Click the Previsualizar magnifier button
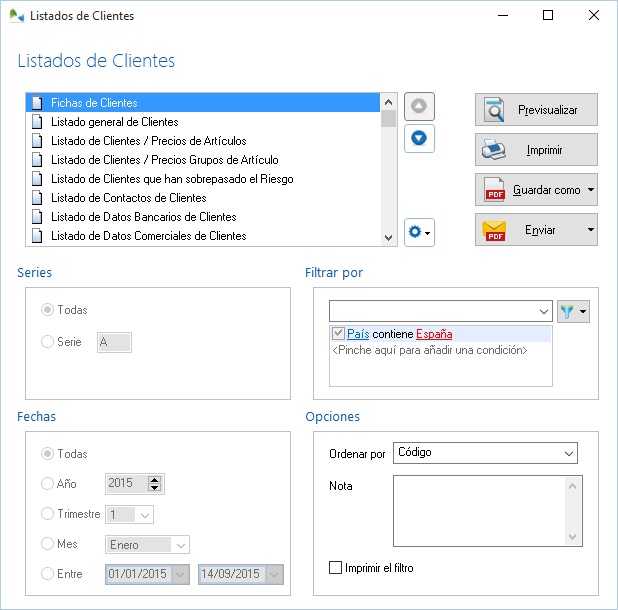Image resolution: width=618 pixels, height=610 pixels. (536, 109)
